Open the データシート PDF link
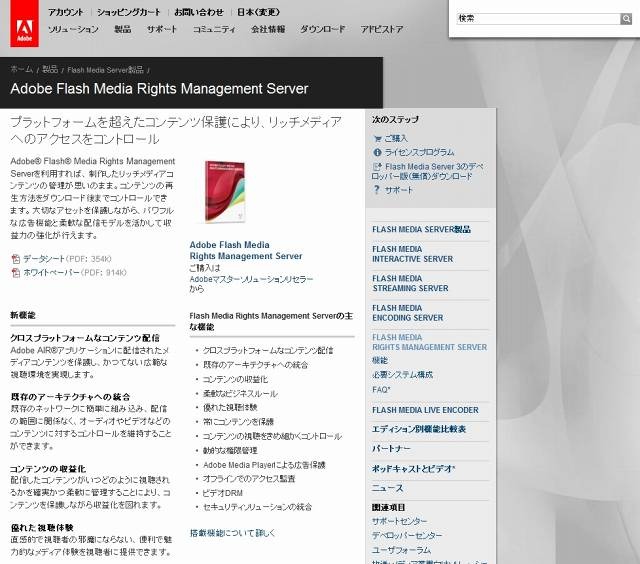 (x=44, y=259)
